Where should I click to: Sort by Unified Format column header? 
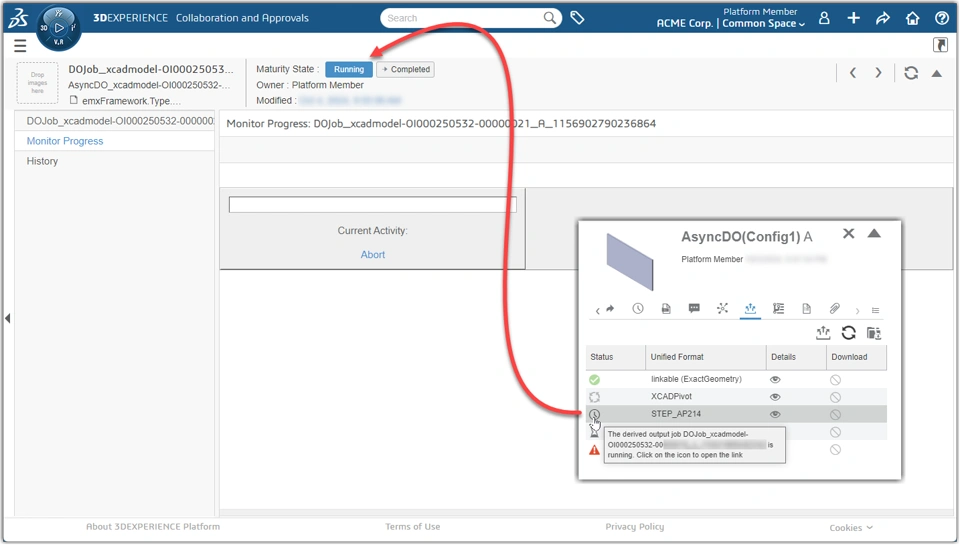coord(706,357)
